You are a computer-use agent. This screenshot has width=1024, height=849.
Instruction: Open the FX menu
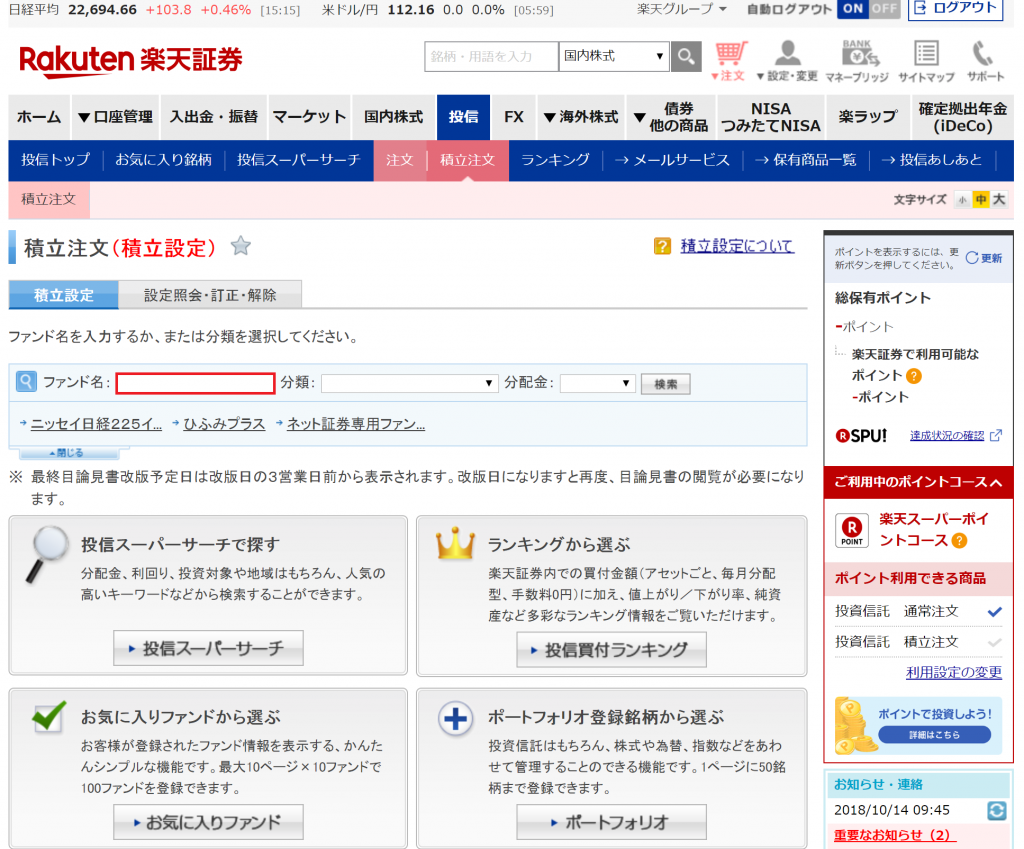click(x=513, y=117)
